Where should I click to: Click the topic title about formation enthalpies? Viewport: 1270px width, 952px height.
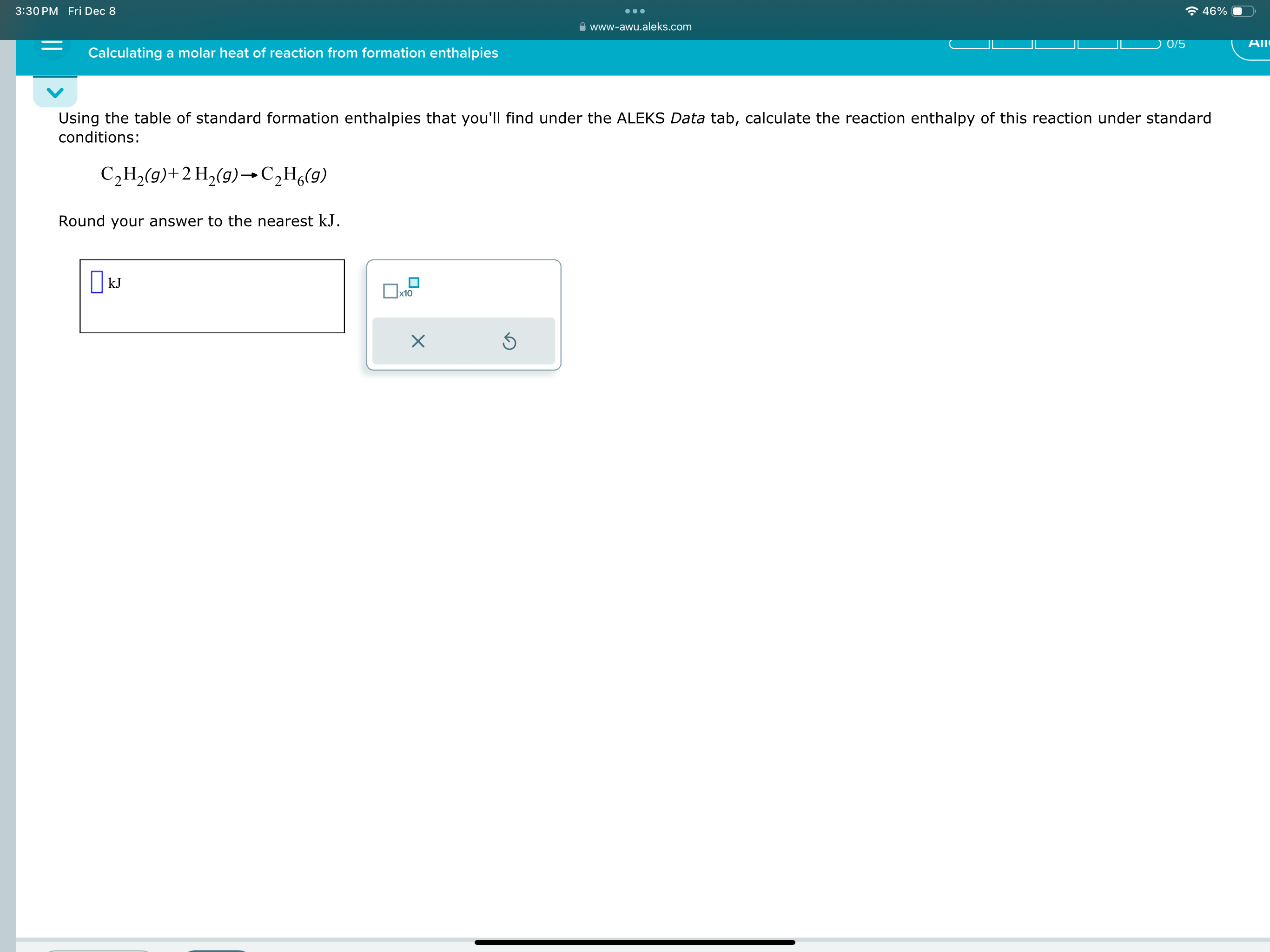(x=293, y=53)
